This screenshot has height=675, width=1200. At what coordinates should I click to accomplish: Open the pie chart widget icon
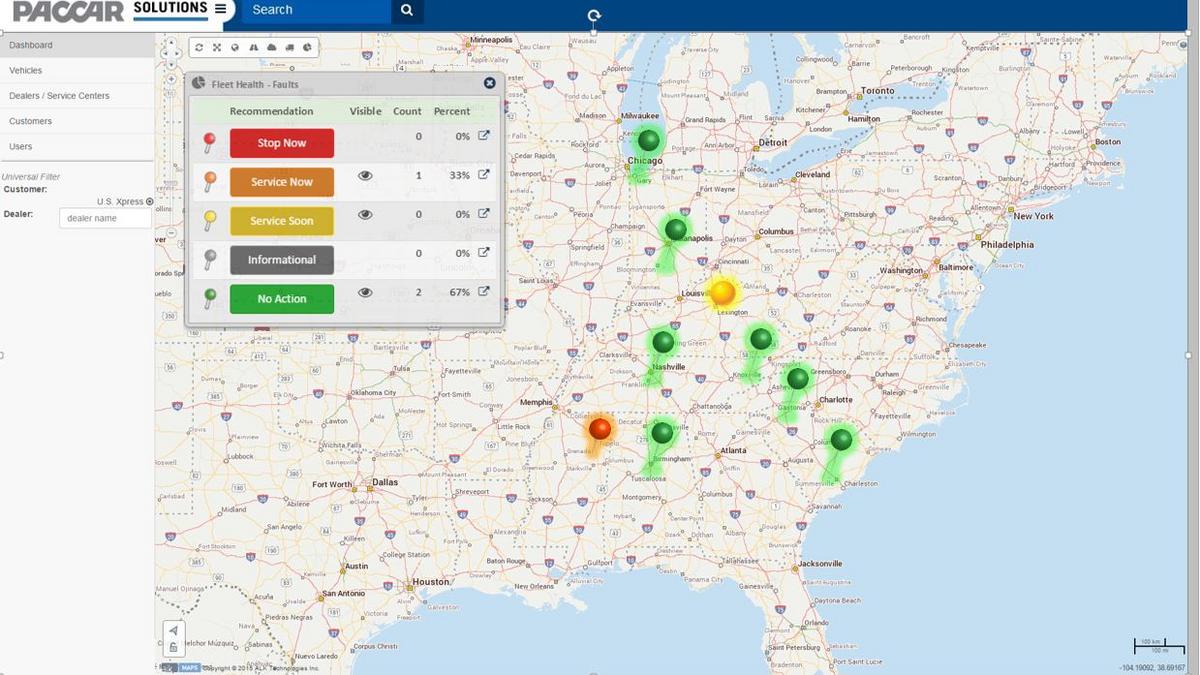(307, 46)
